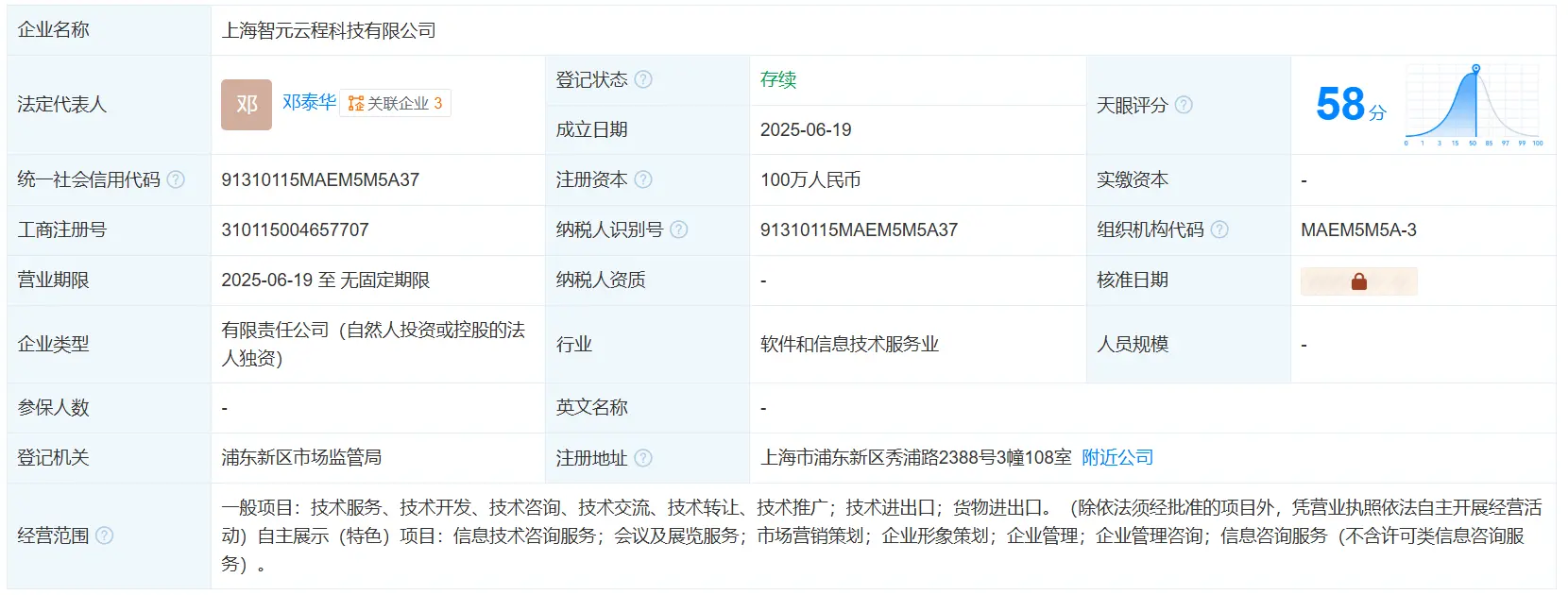Click the 企业名称 label
The height and width of the screenshot is (595, 1568).
(x=53, y=30)
